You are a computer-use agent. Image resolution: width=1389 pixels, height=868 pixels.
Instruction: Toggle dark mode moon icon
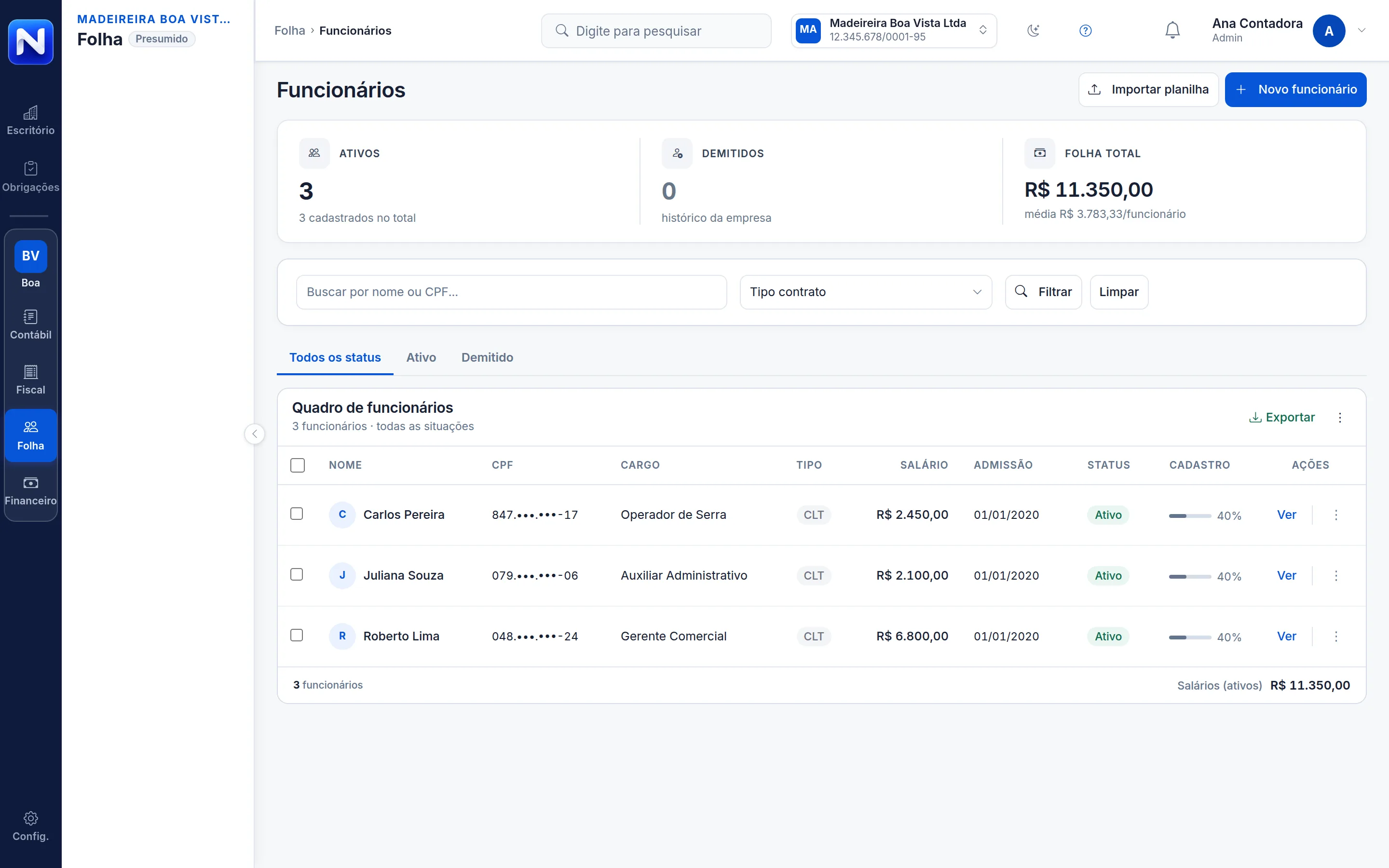1033,30
